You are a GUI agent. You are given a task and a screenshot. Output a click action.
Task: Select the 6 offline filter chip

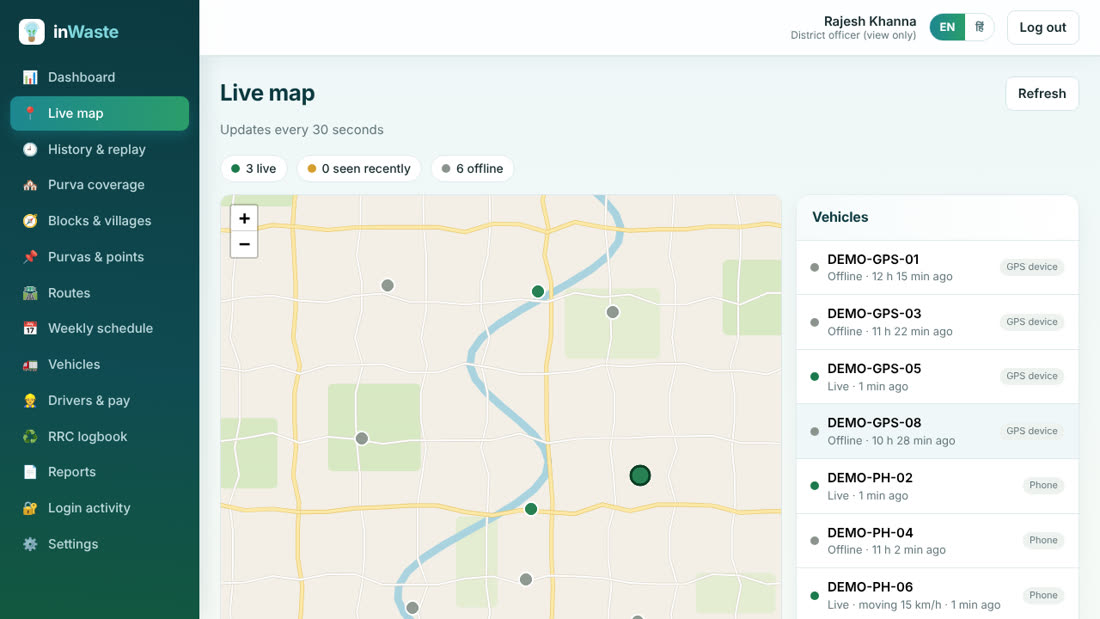coord(472,168)
